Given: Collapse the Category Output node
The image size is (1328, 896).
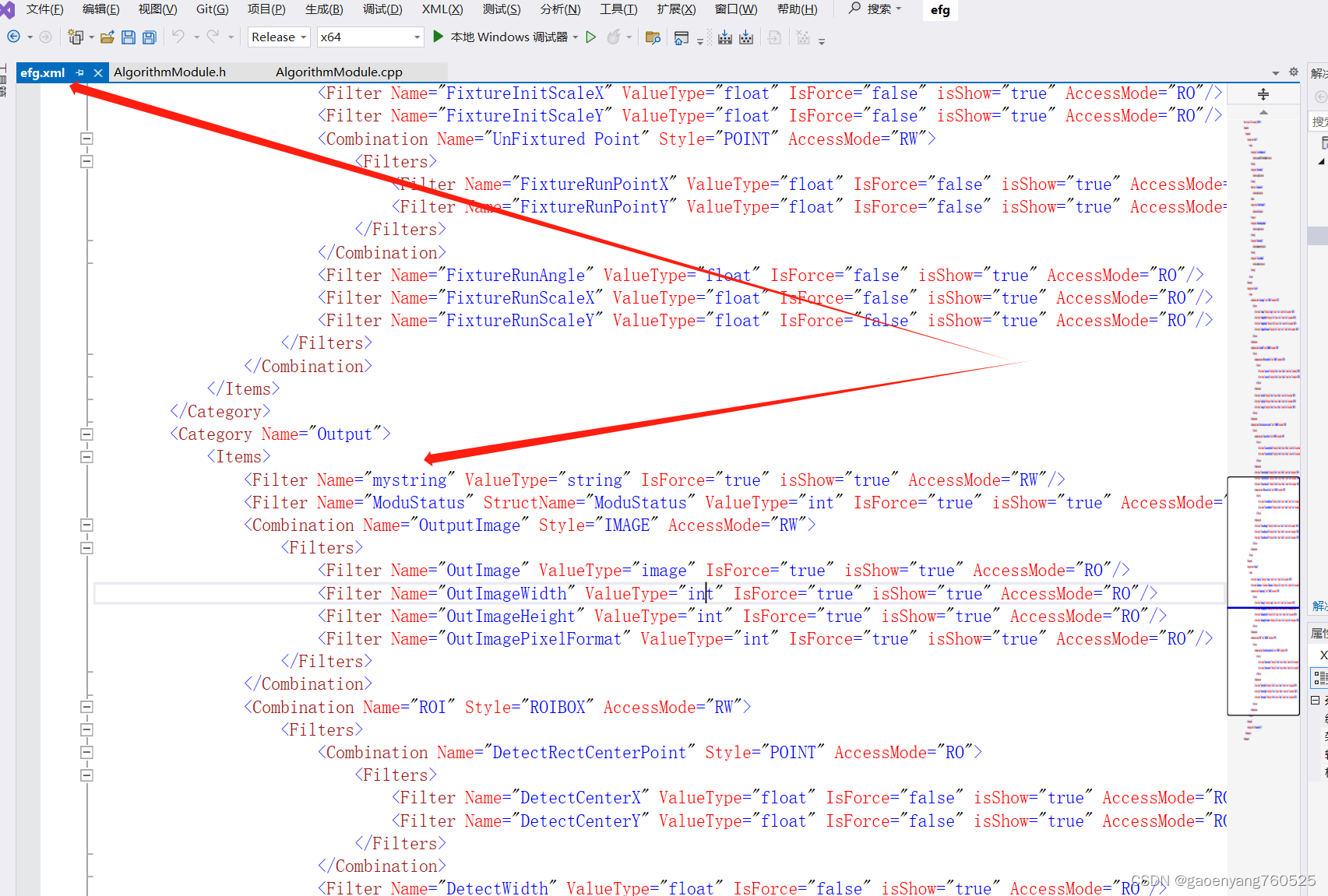Looking at the screenshot, I should (86, 434).
